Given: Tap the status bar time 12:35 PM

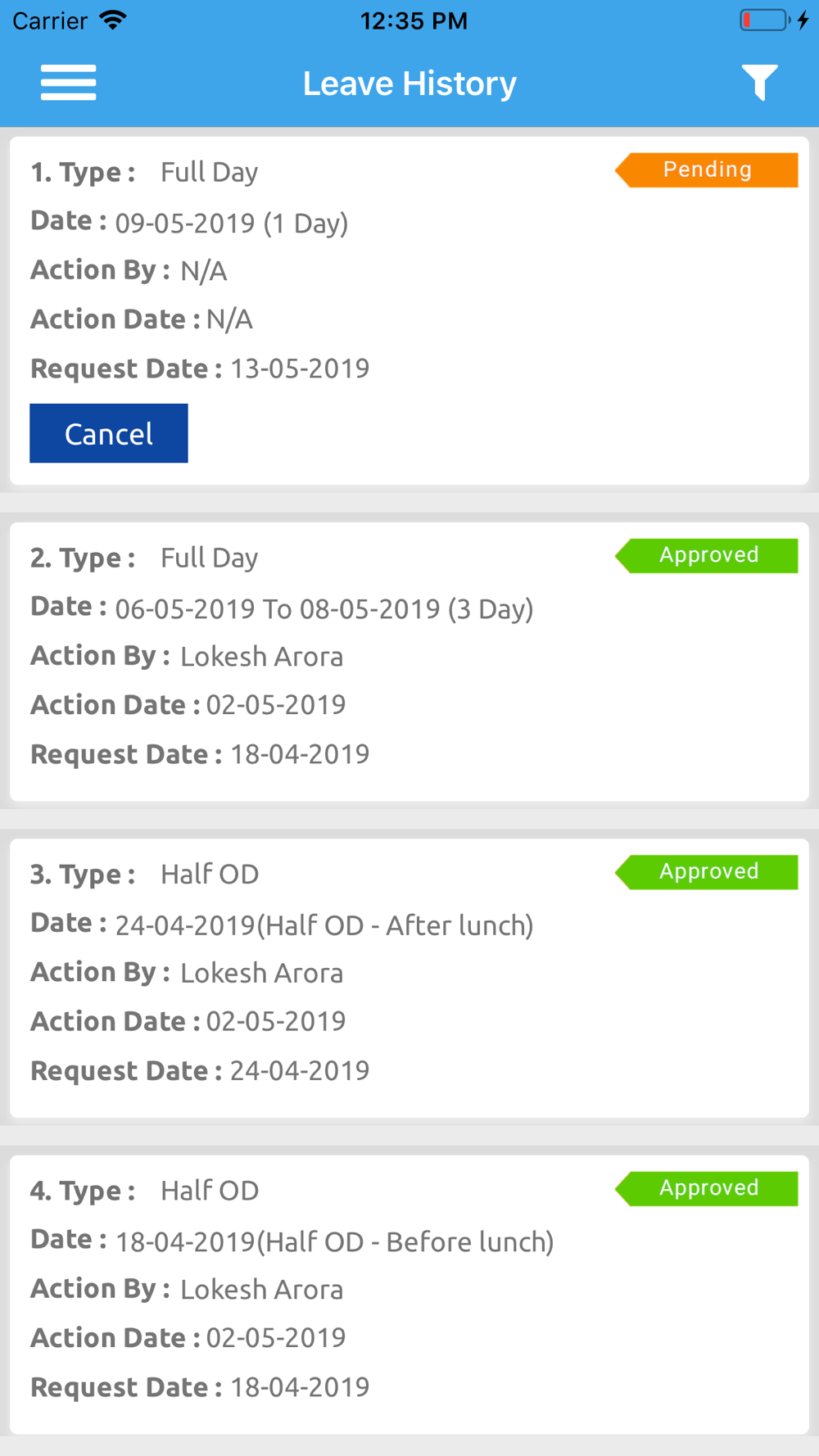Looking at the screenshot, I should [x=414, y=20].
